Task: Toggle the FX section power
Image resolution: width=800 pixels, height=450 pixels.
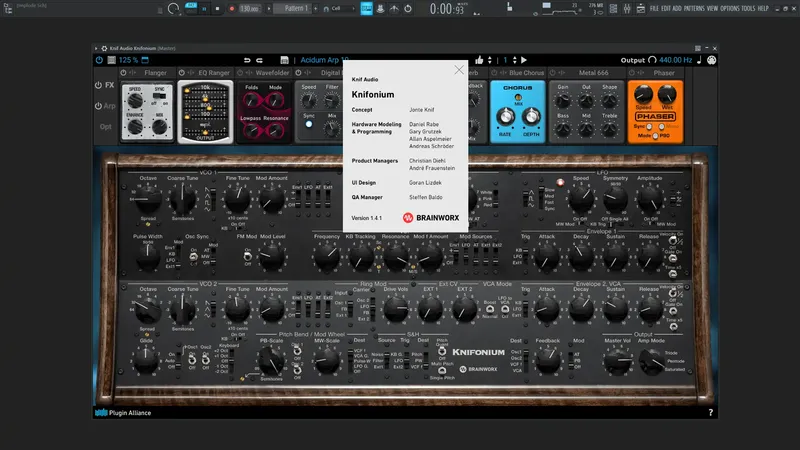Action: coord(98,85)
